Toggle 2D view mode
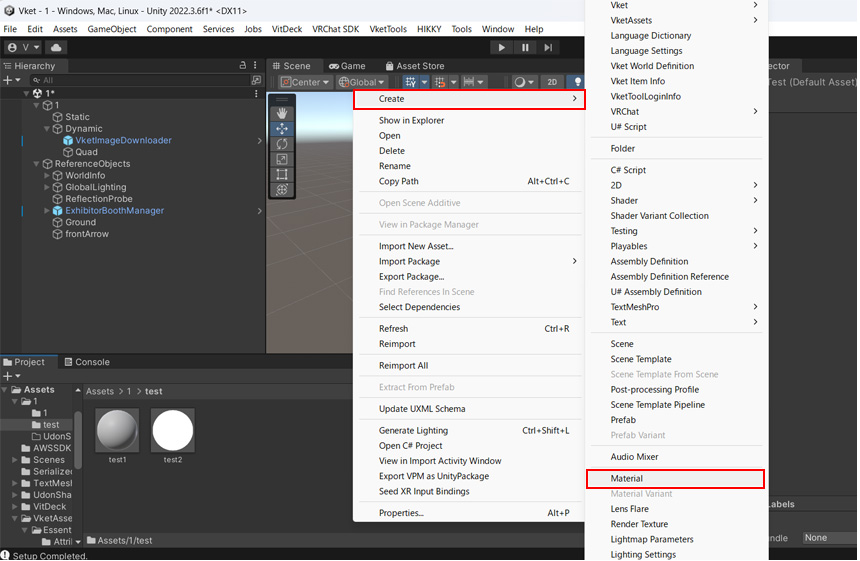 (x=552, y=82)
